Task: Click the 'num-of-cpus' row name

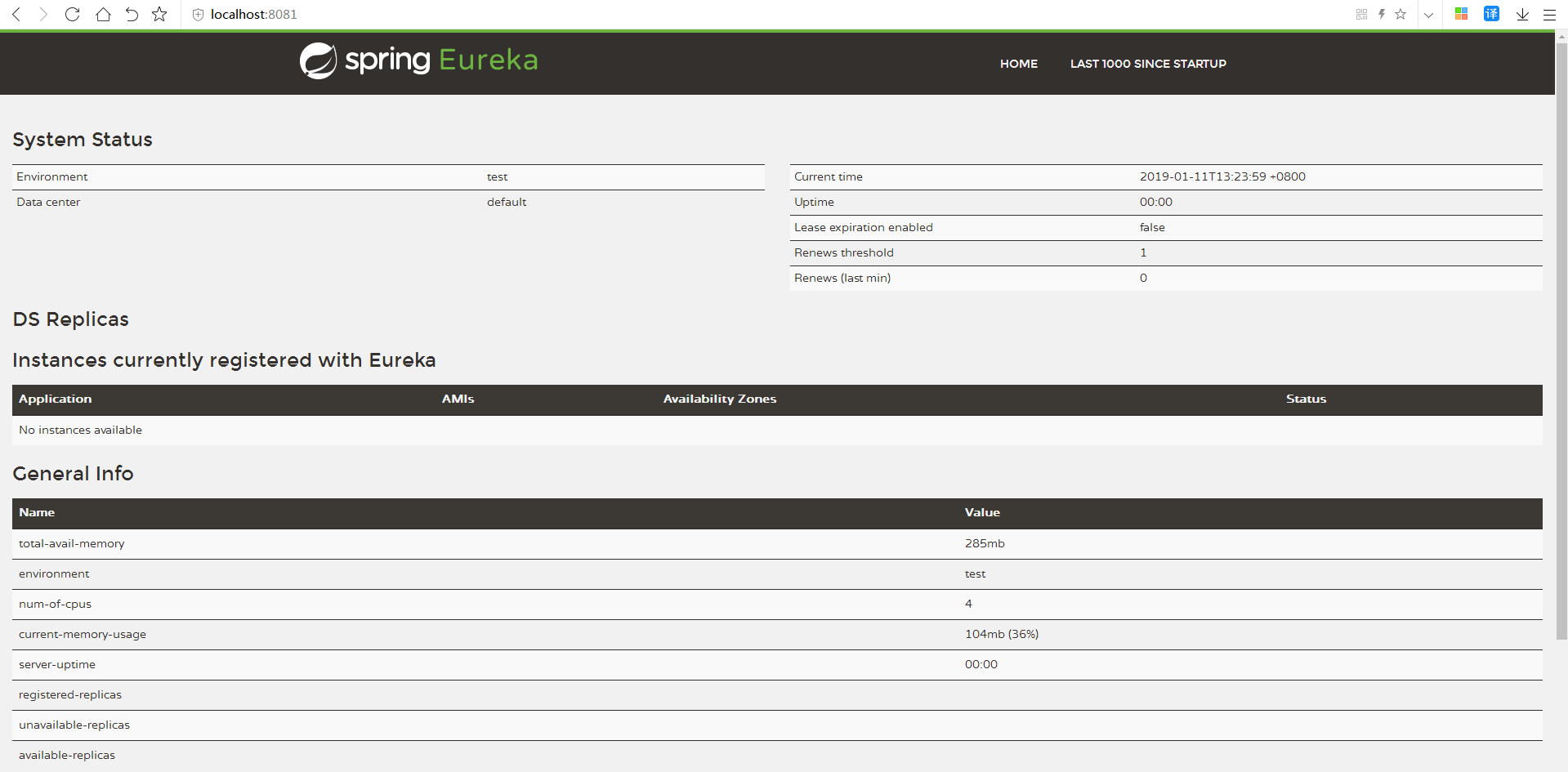Action: click(x=56, y=604)
